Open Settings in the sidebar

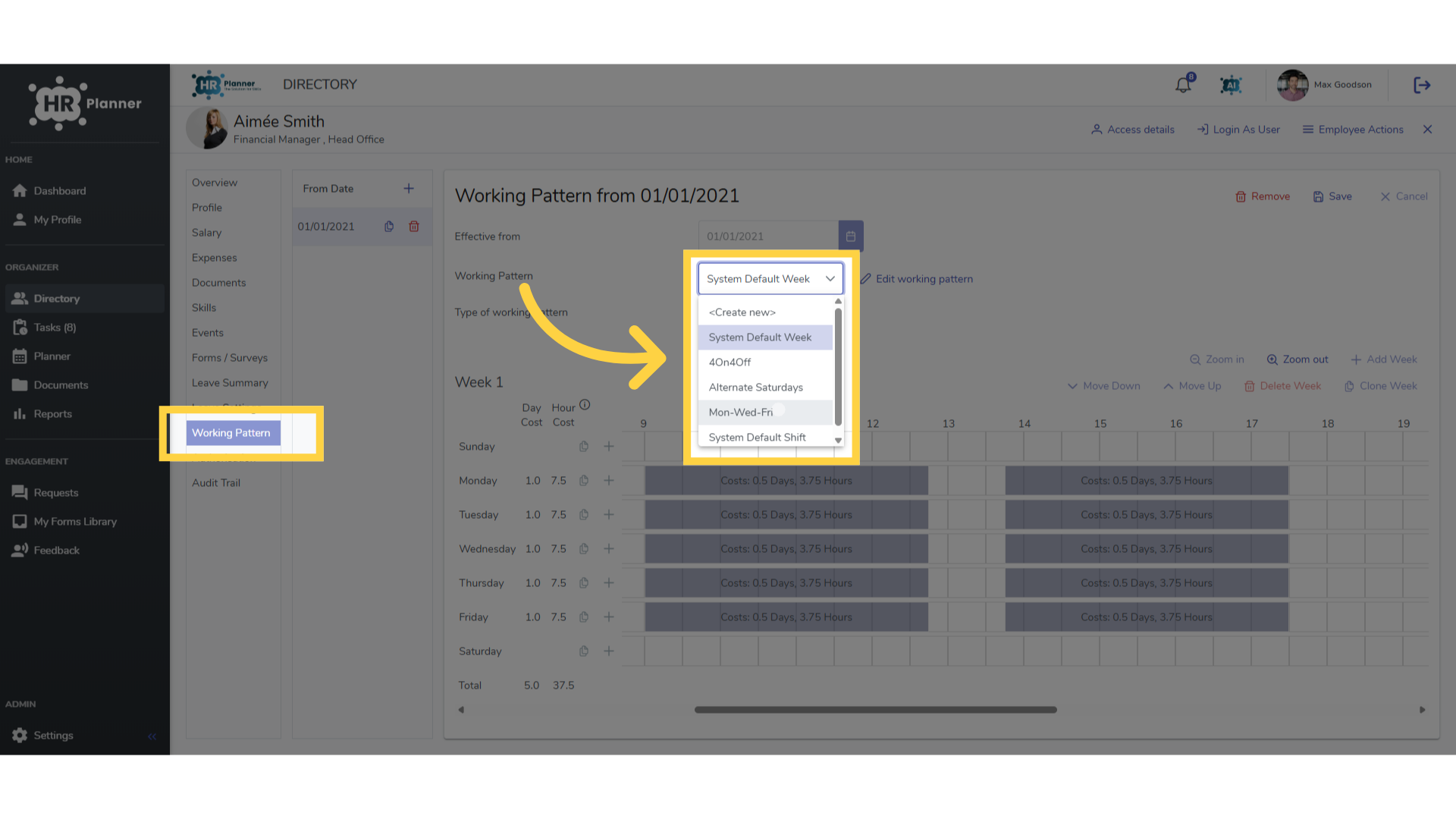pos(53,736)
